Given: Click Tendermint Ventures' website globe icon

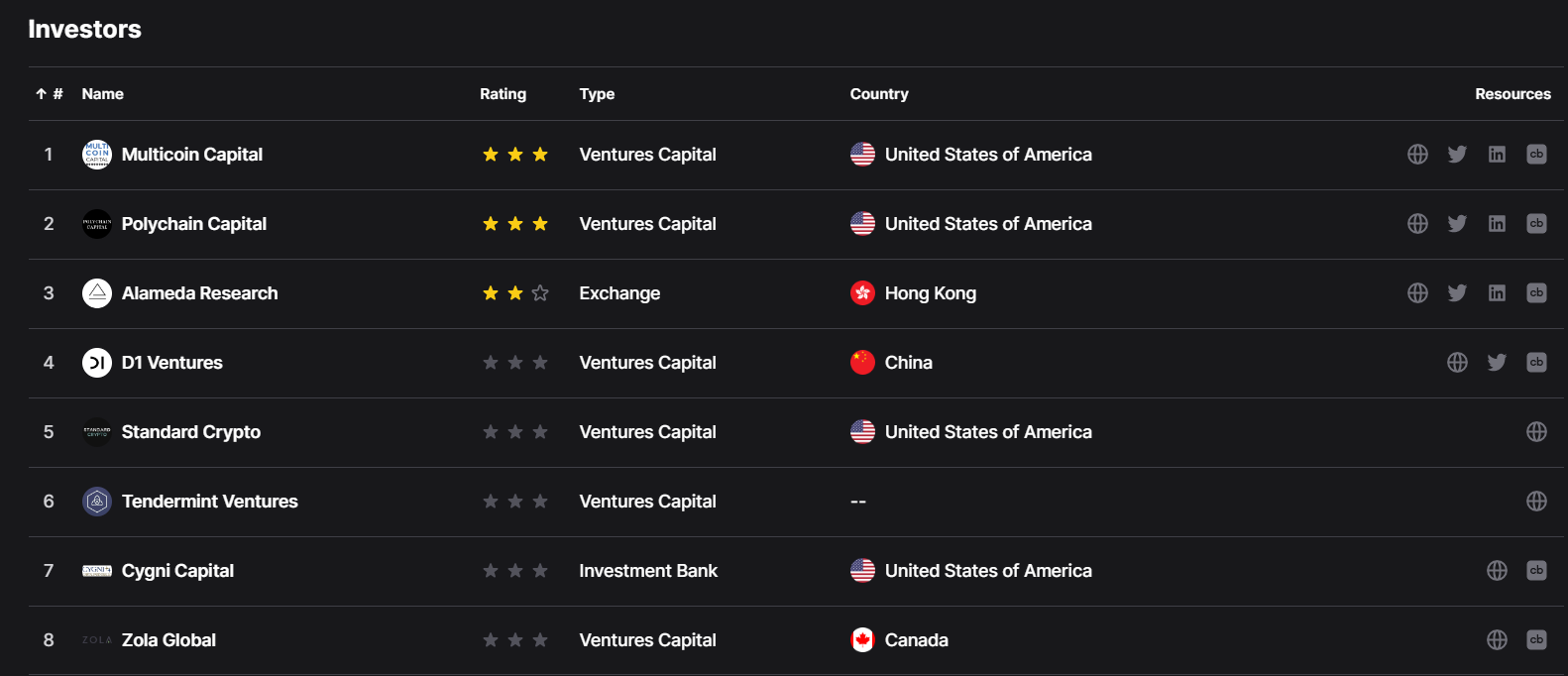Looking at the screenshot, I should click(1536, 502).
